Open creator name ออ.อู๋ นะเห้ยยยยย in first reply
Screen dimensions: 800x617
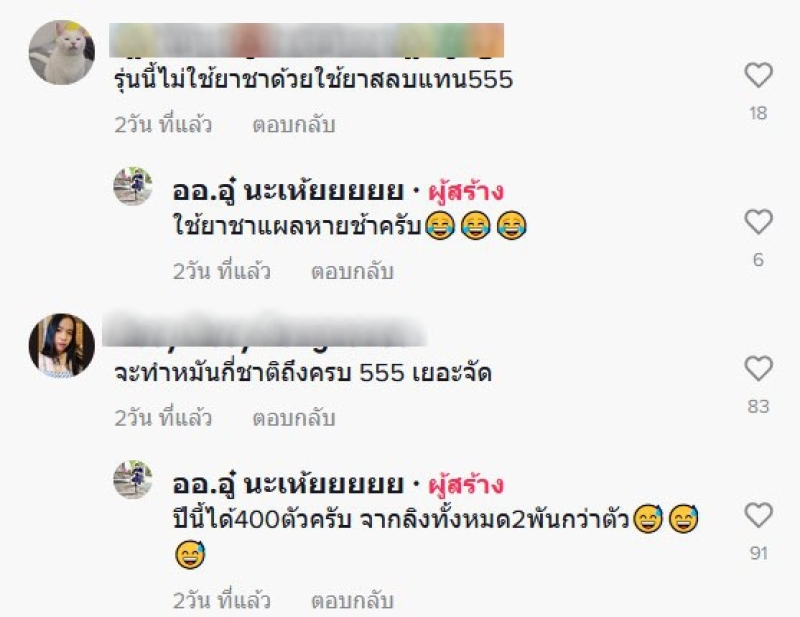[288, 191]
